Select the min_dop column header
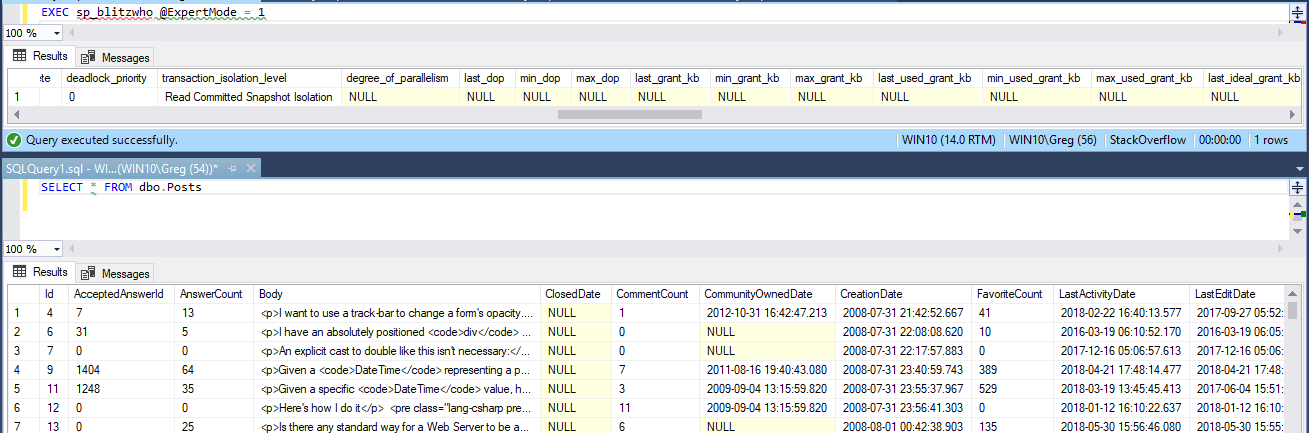The width and height of the screenshot is (1309, 433). coord(544,78)
